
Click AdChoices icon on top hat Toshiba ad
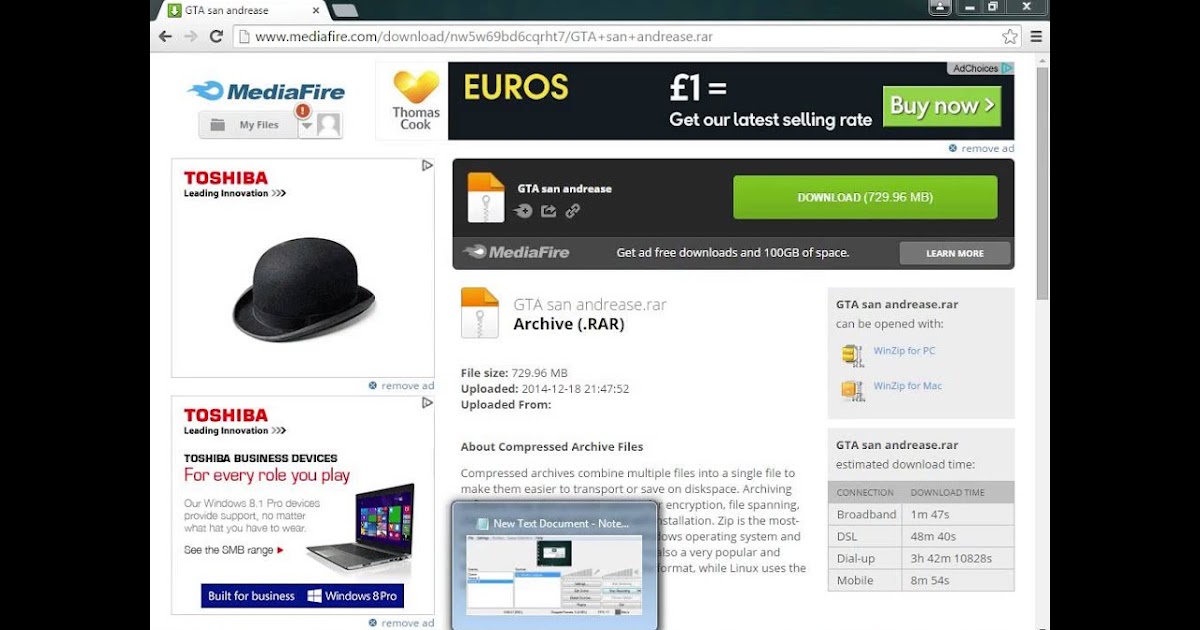427,165
